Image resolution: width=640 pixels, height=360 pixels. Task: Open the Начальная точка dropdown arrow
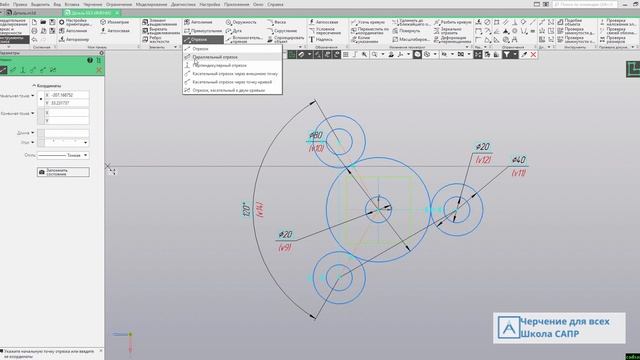click(33, 96)
